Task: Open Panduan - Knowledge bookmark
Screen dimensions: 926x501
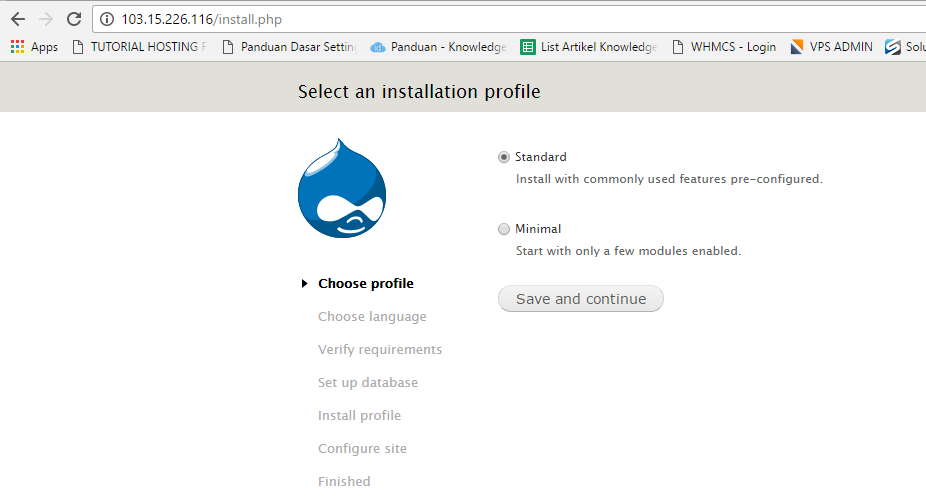Action: [438, 47]
